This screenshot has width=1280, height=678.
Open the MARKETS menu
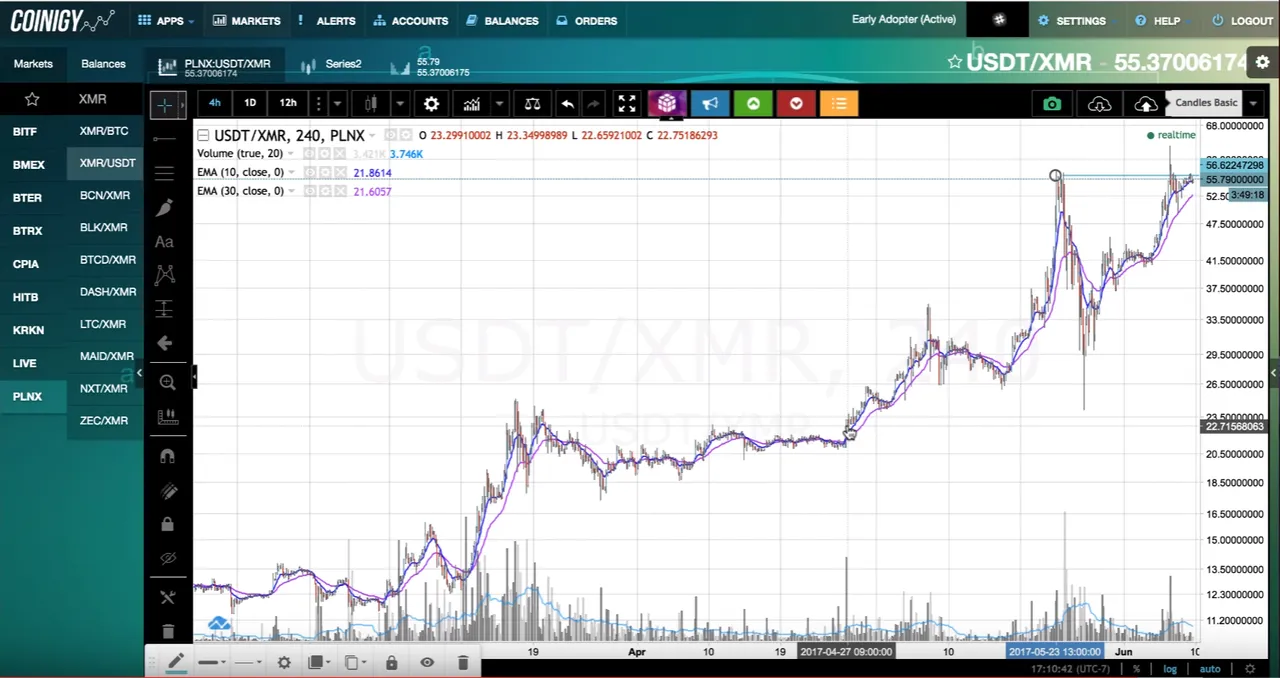coord(247,21)
